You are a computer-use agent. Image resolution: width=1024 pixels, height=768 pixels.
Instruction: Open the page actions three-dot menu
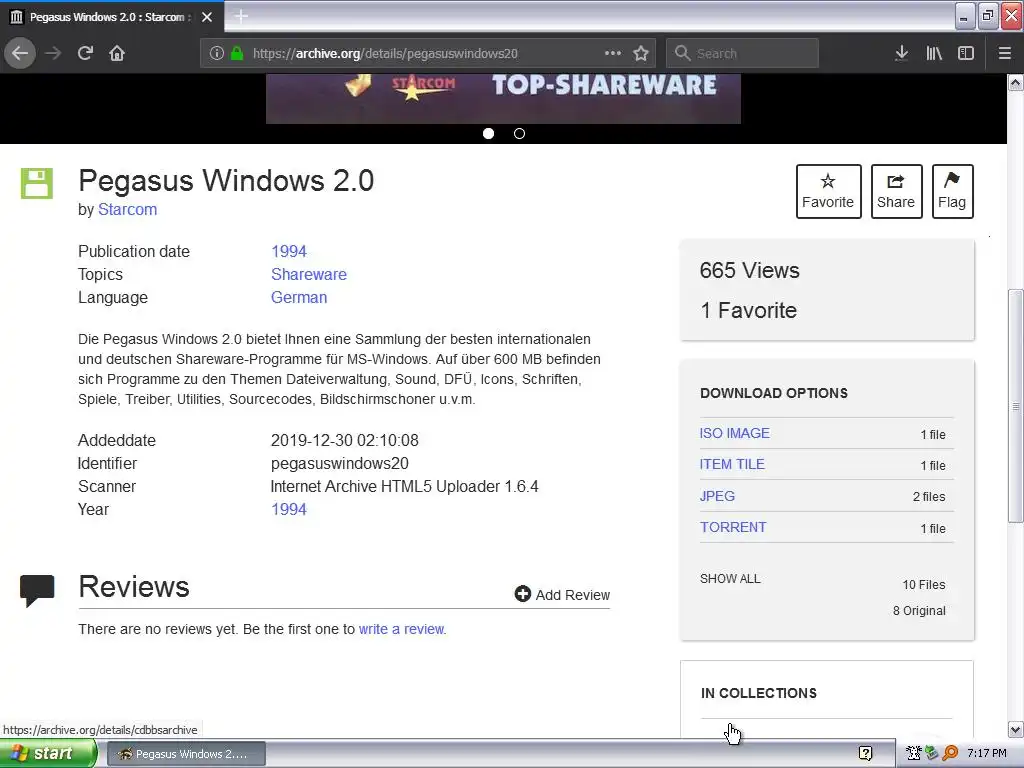pyautogui.click(x=613, y=53)
